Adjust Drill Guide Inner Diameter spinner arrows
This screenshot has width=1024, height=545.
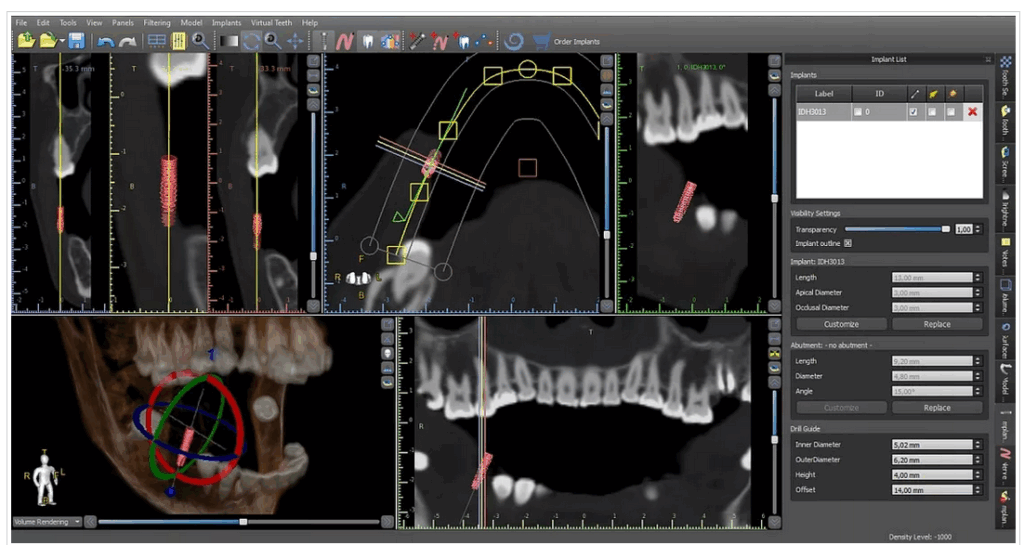coord(977,444)
